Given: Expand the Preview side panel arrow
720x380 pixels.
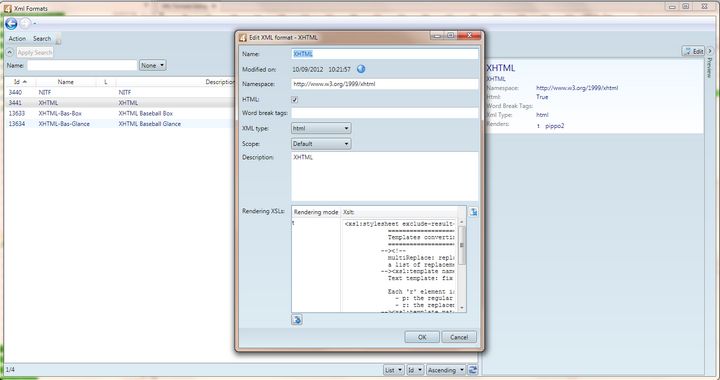Looking at the screenshot, I should (710, 51).
